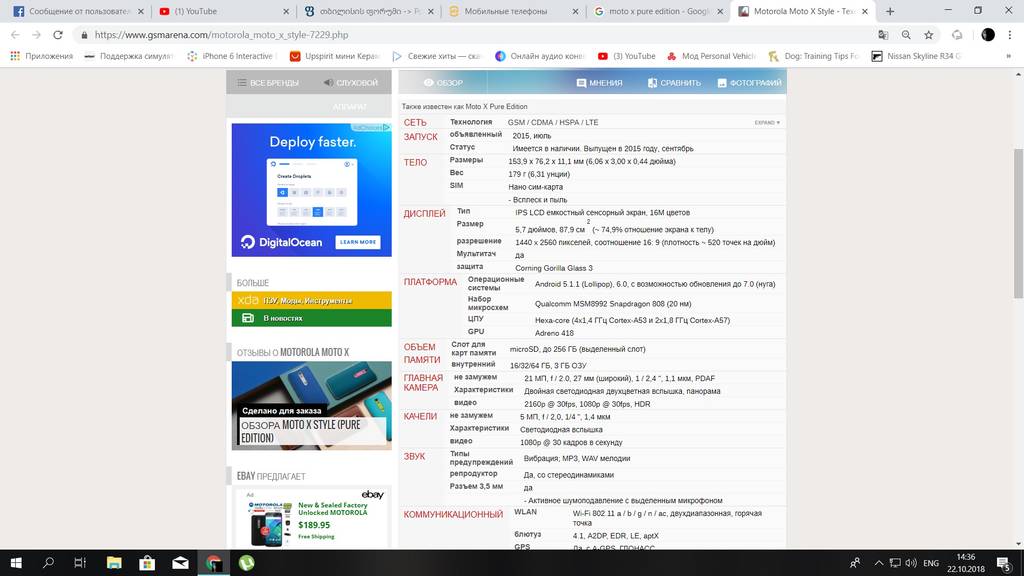Screen dimensions: 1024x576
Task: Click Corning Gorilla Glass 3 text
Action: click(554, 268)
